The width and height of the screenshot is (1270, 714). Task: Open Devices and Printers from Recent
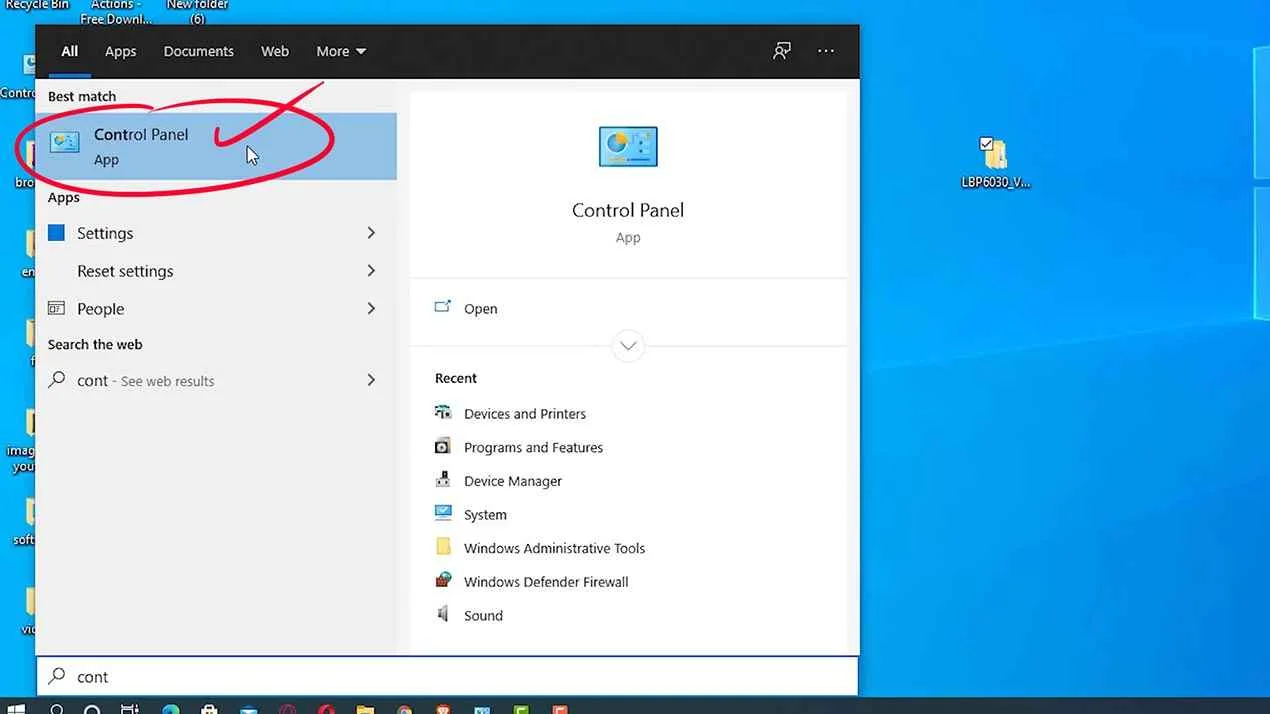tap(525, 414)
